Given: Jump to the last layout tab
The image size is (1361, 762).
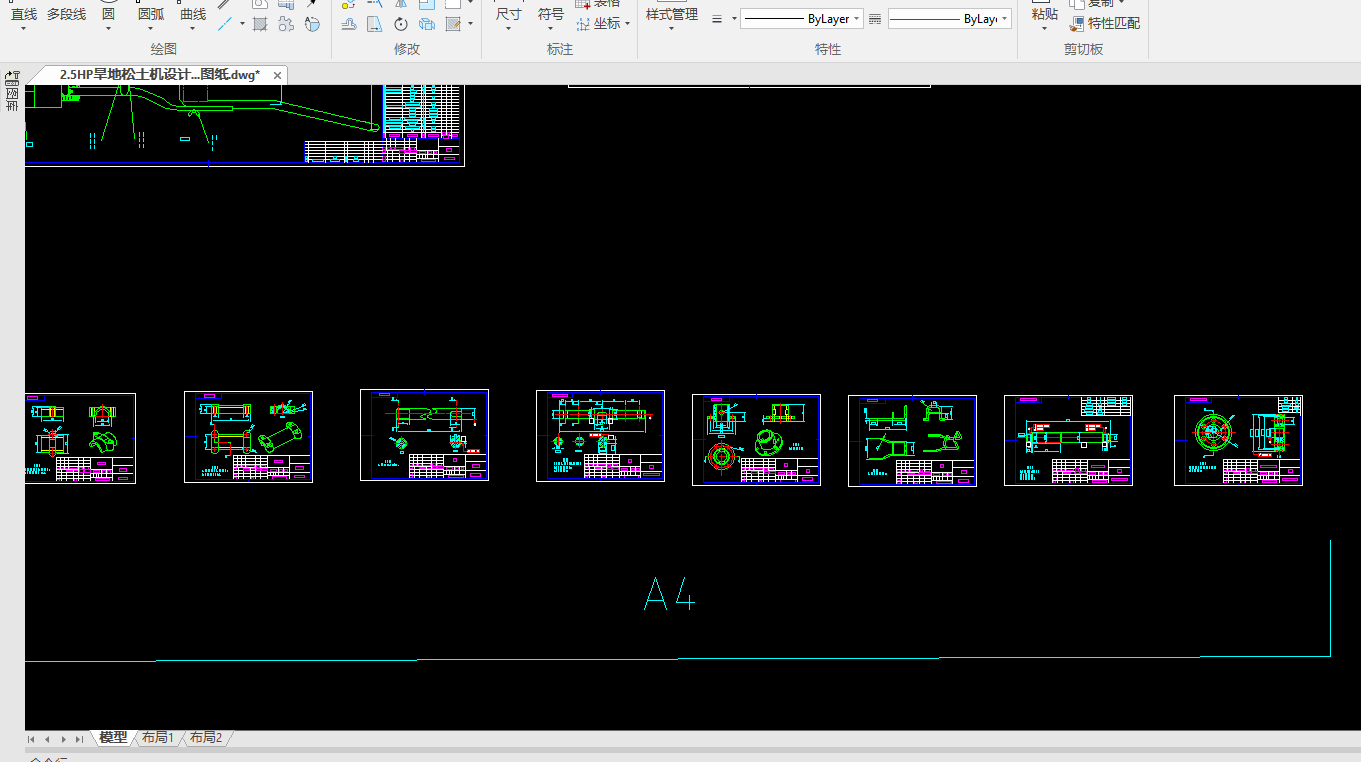Looking at the screenshot, I should [79, 739].
